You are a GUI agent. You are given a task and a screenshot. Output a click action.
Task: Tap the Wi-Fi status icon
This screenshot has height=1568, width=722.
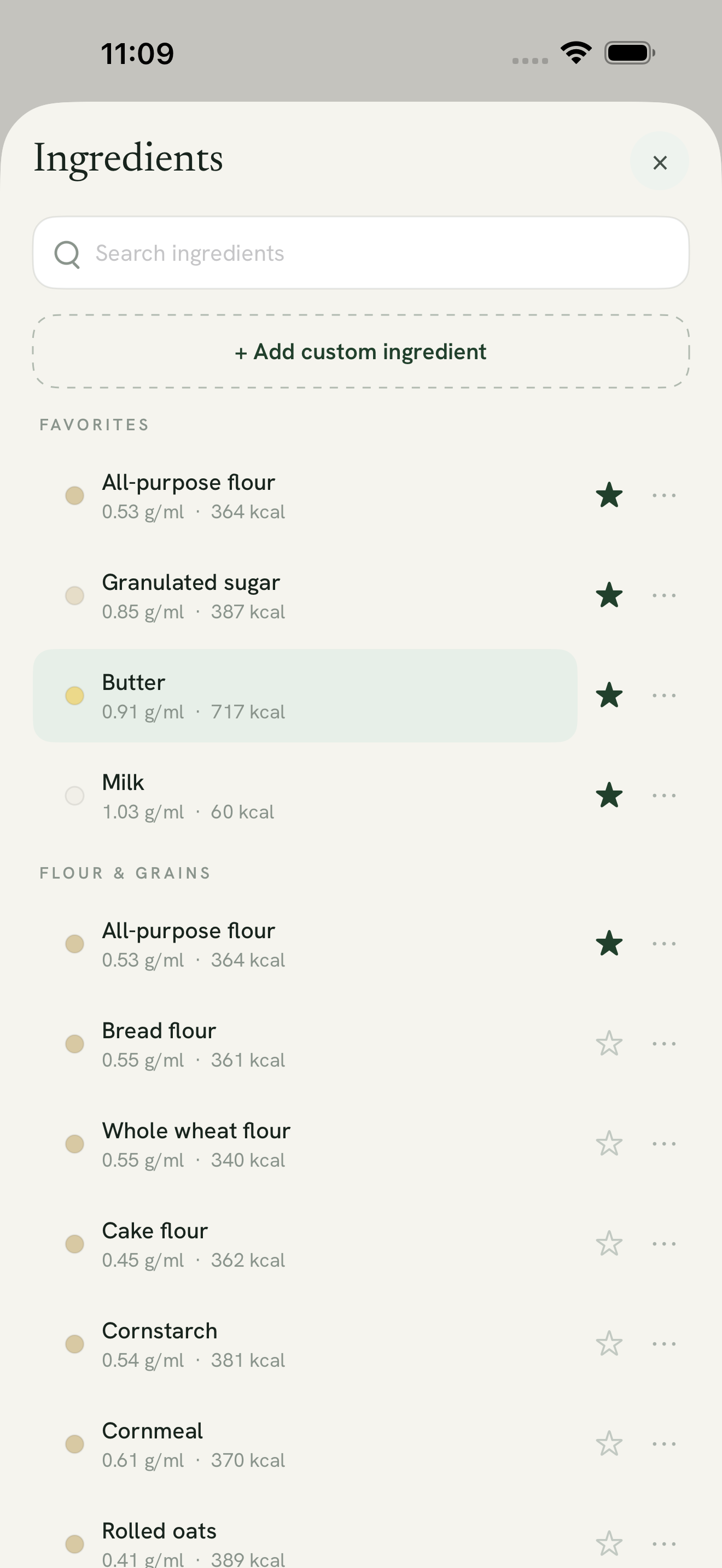[576, 52]
